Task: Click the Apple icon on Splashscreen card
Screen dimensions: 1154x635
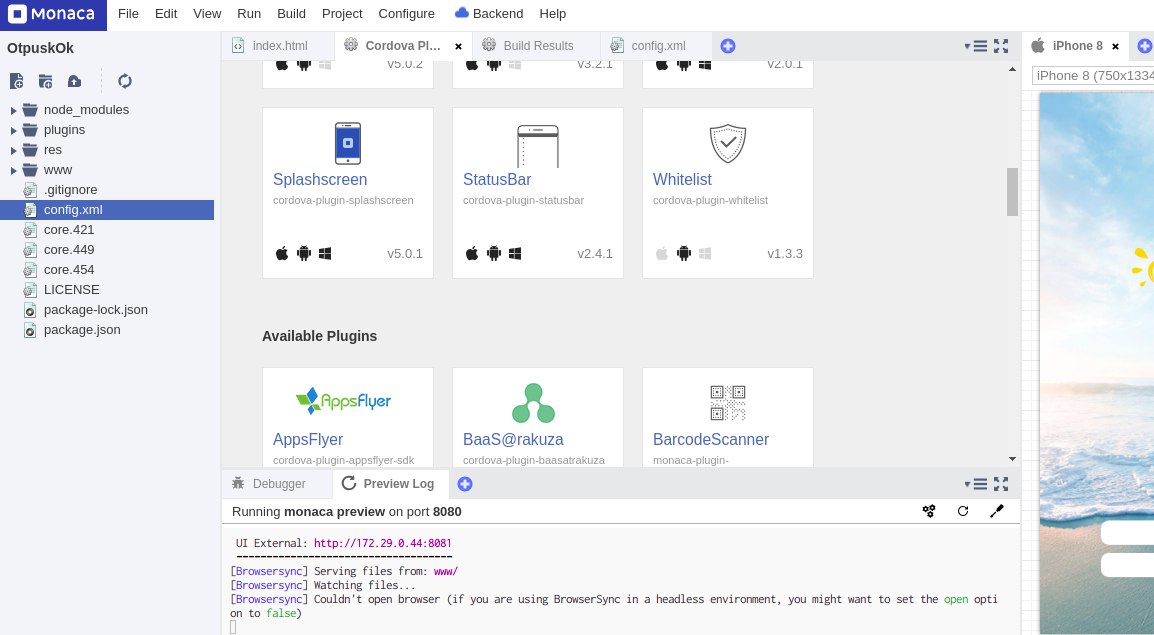Action: (282, 254)
